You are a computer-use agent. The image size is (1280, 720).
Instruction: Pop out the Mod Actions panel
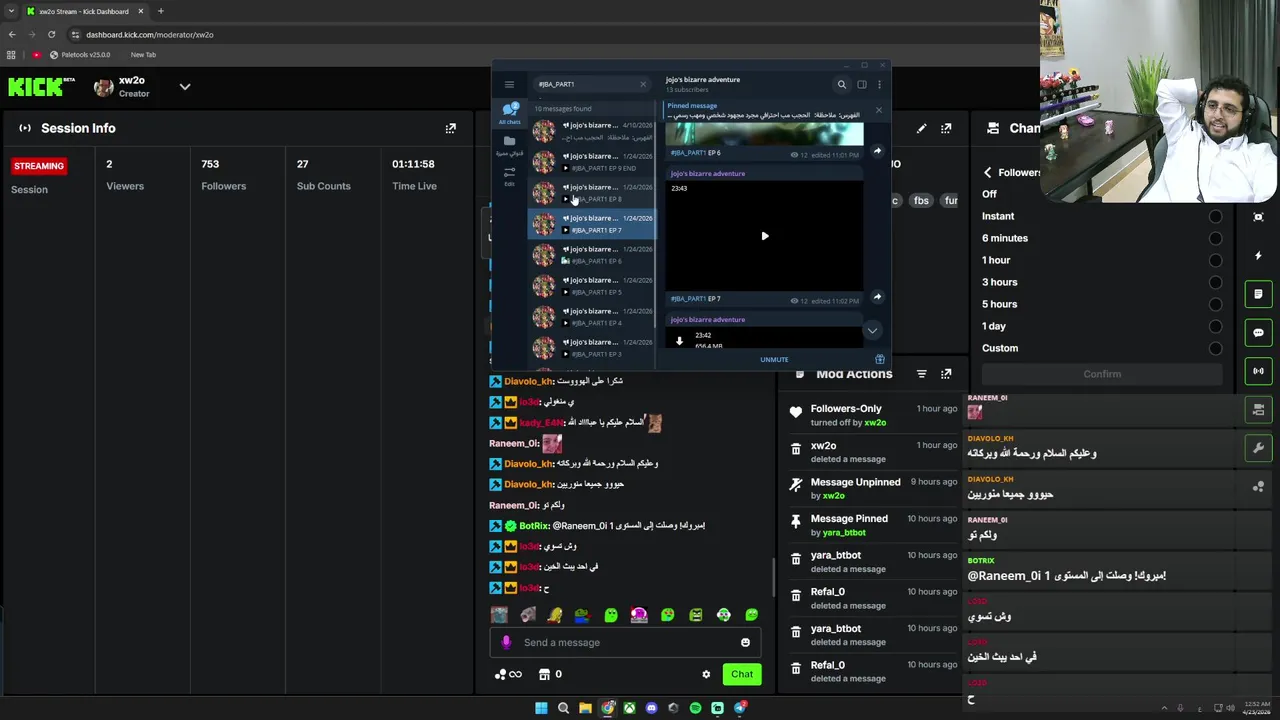point(946,374)
